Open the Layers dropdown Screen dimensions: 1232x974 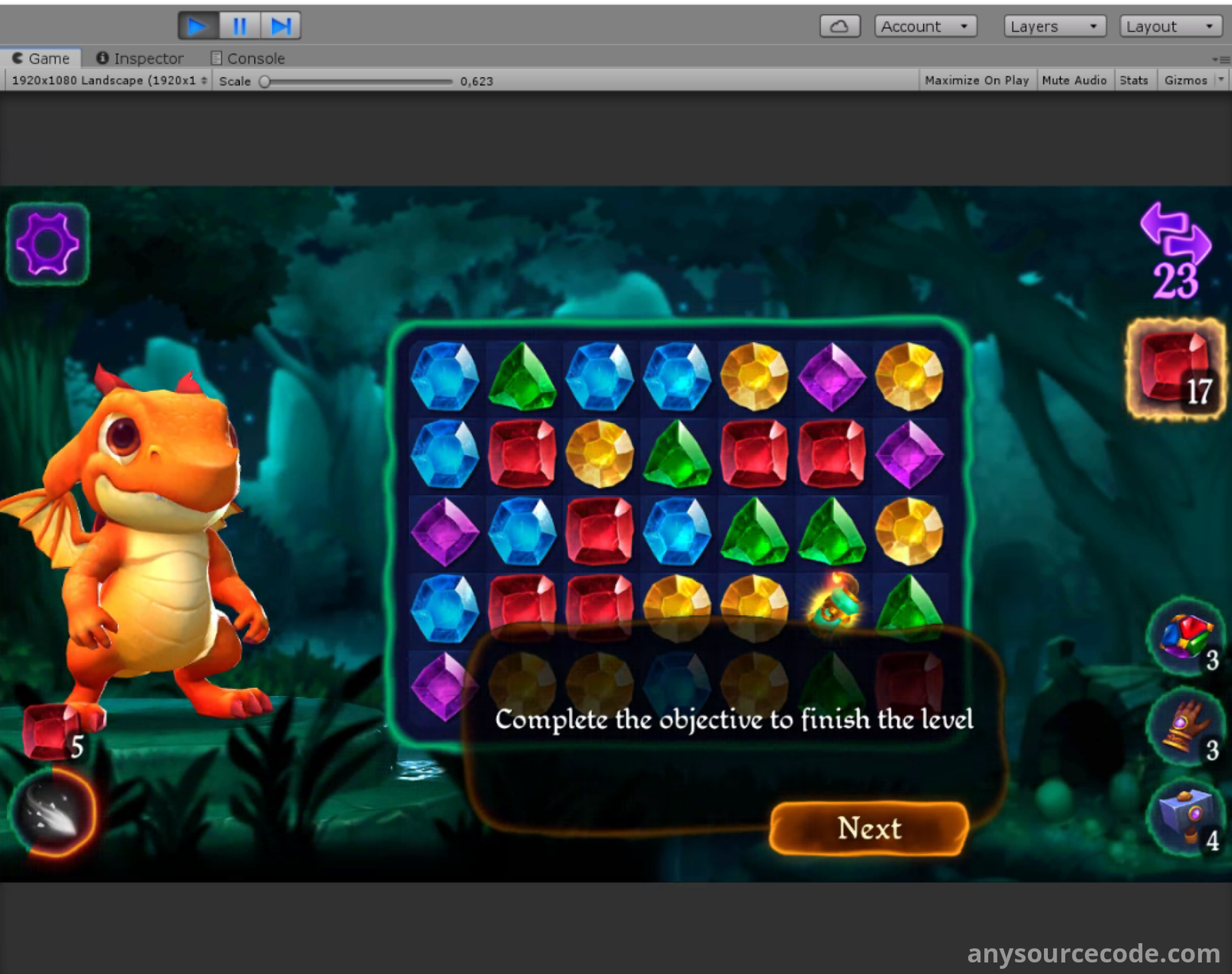click(x=1054, y=26)
